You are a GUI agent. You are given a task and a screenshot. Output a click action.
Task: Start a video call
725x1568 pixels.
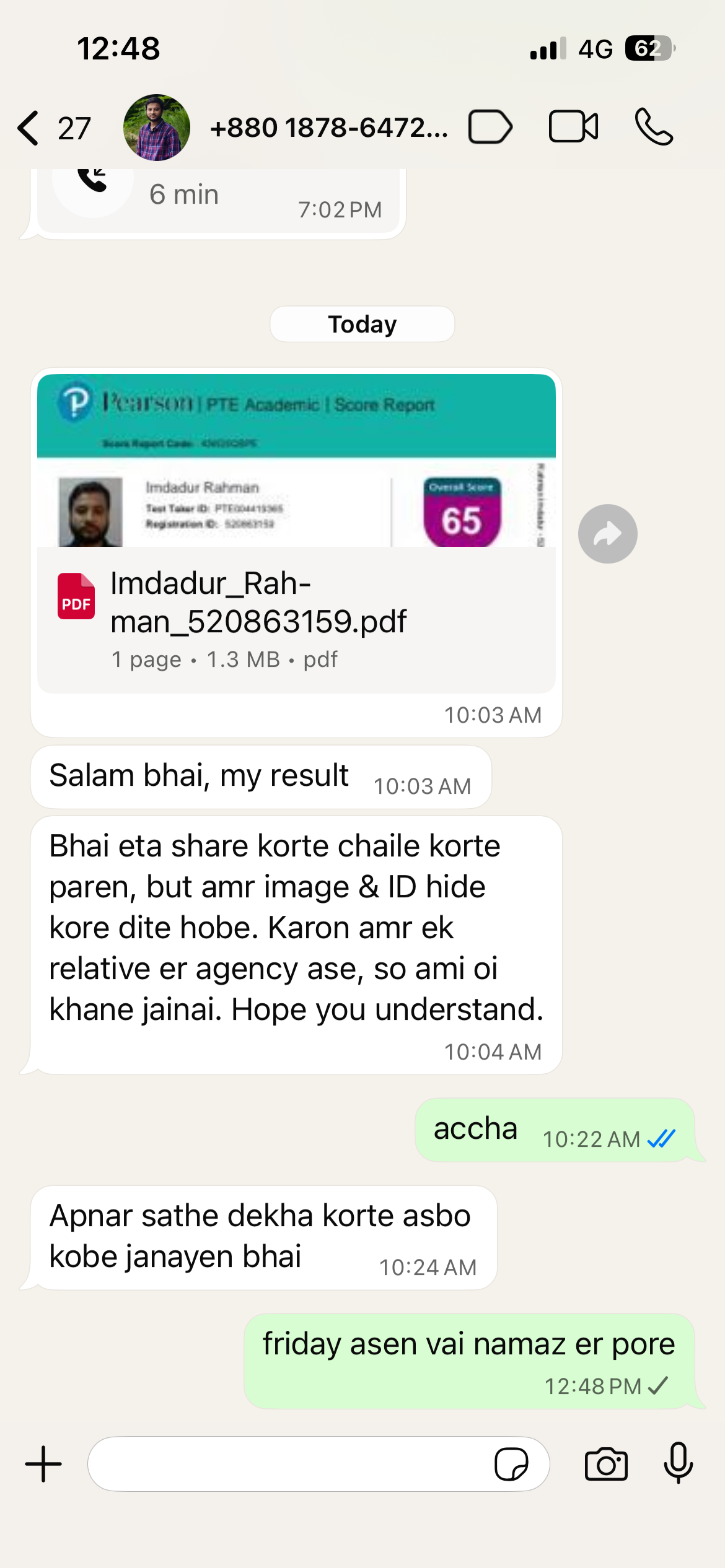(x=573, y=127)
